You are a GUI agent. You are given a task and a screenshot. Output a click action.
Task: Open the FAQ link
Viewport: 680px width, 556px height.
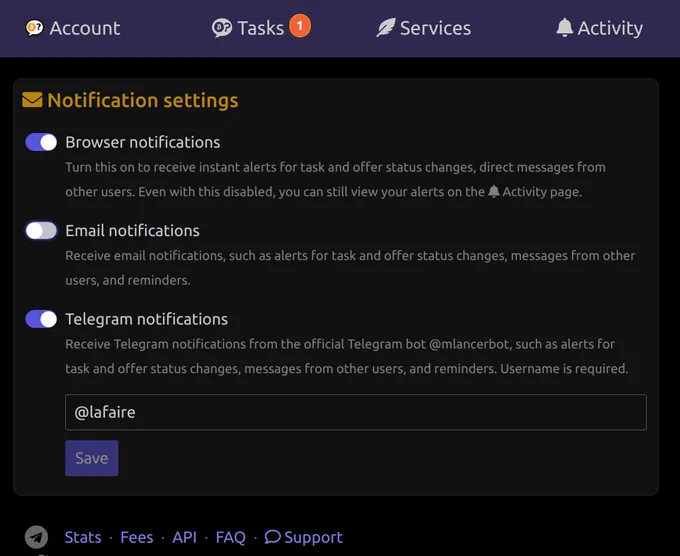(230, 537)
